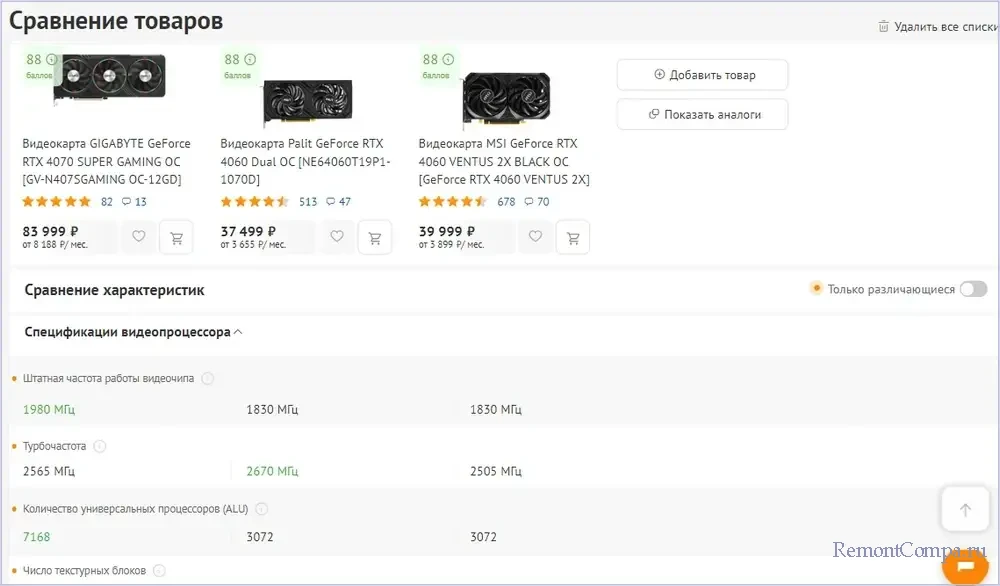Delete all lists via 'Удалить все списки'

(938, 27)
